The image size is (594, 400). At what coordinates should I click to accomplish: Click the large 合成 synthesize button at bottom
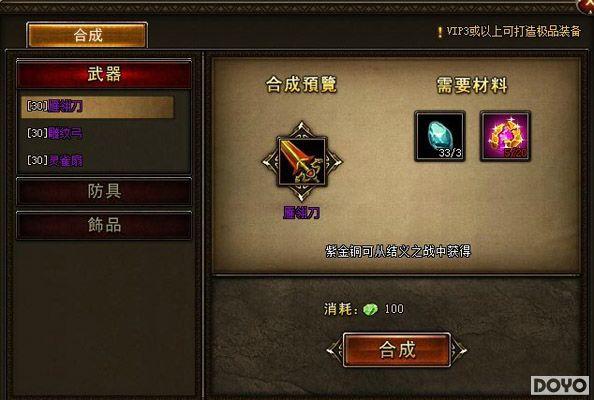pos(397,350)
